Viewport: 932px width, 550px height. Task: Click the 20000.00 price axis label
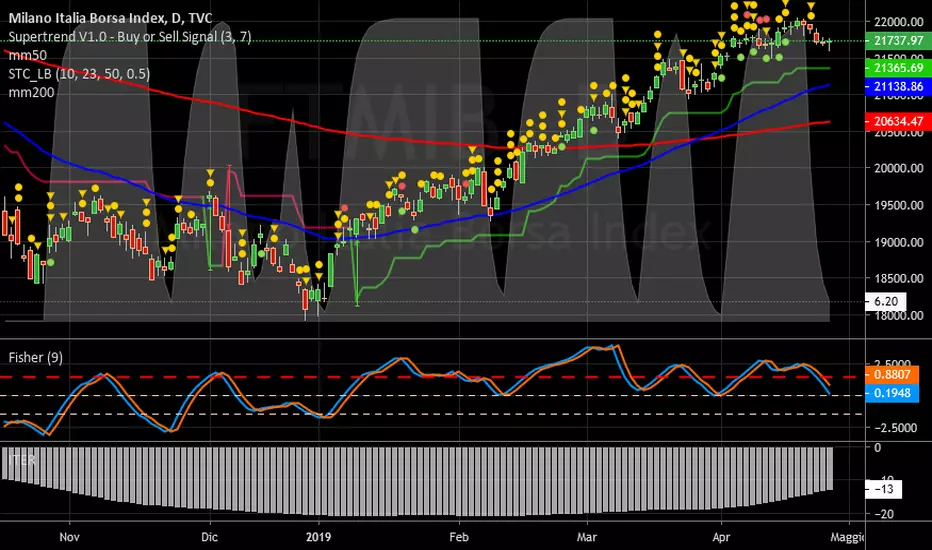(x=898, y=168)
